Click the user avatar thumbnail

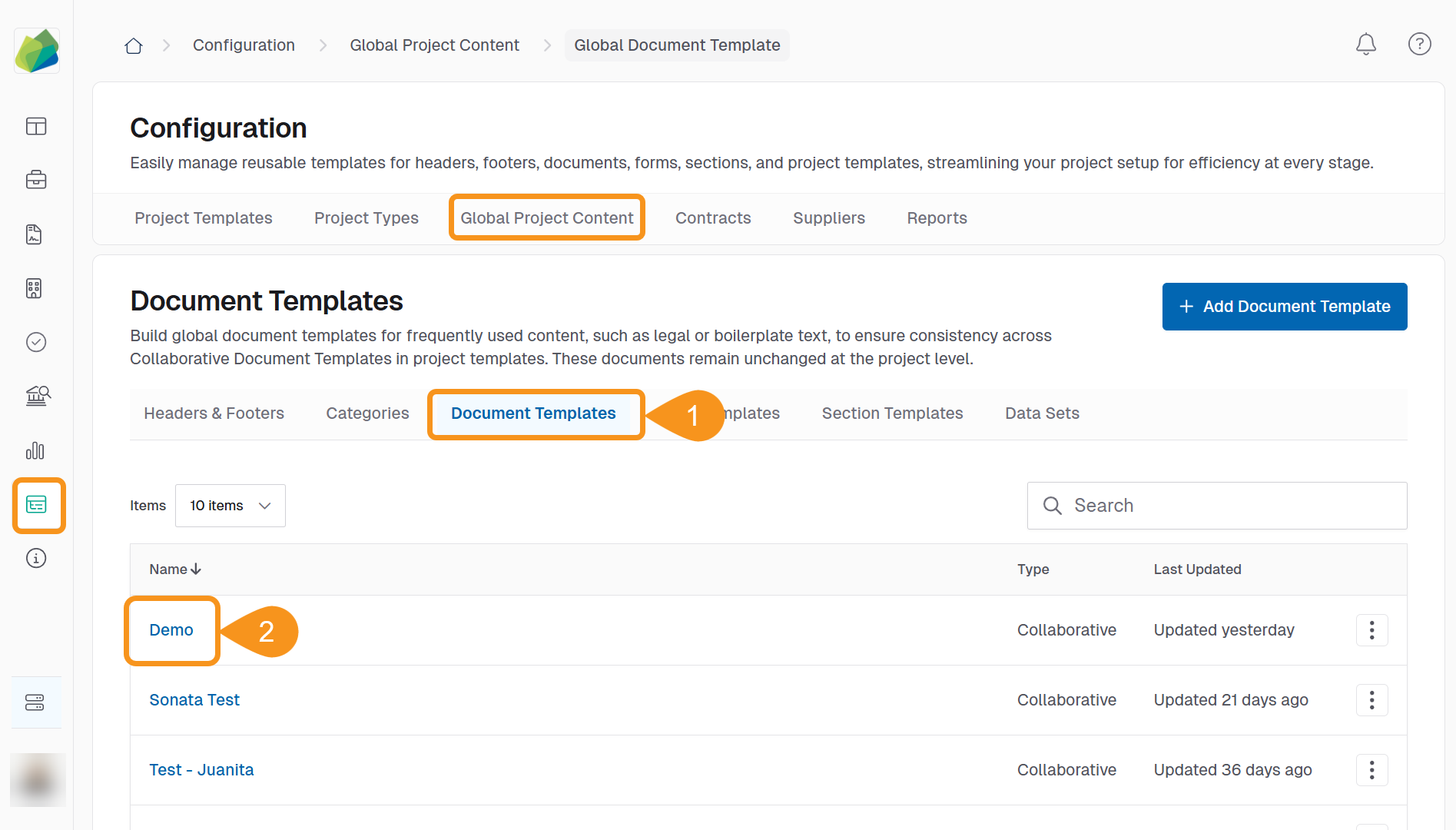[x=37, y=779]
